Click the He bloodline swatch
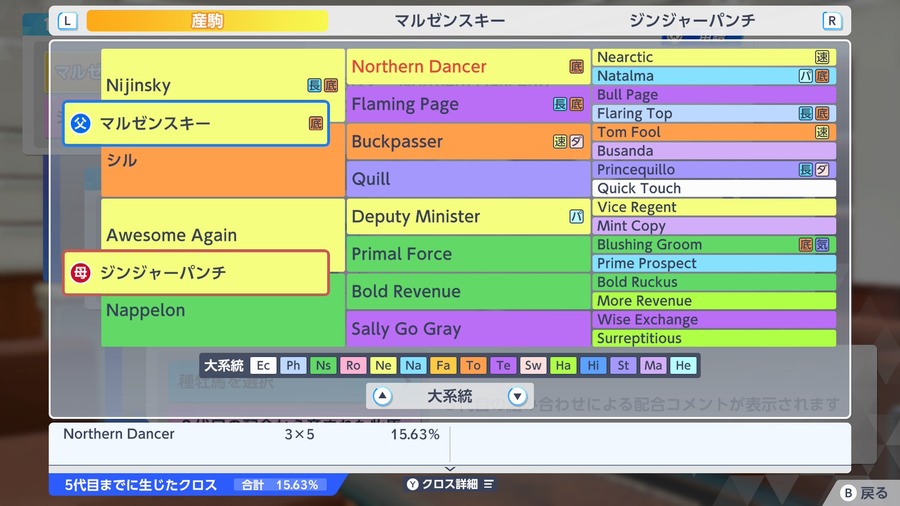 click(683, 365)
